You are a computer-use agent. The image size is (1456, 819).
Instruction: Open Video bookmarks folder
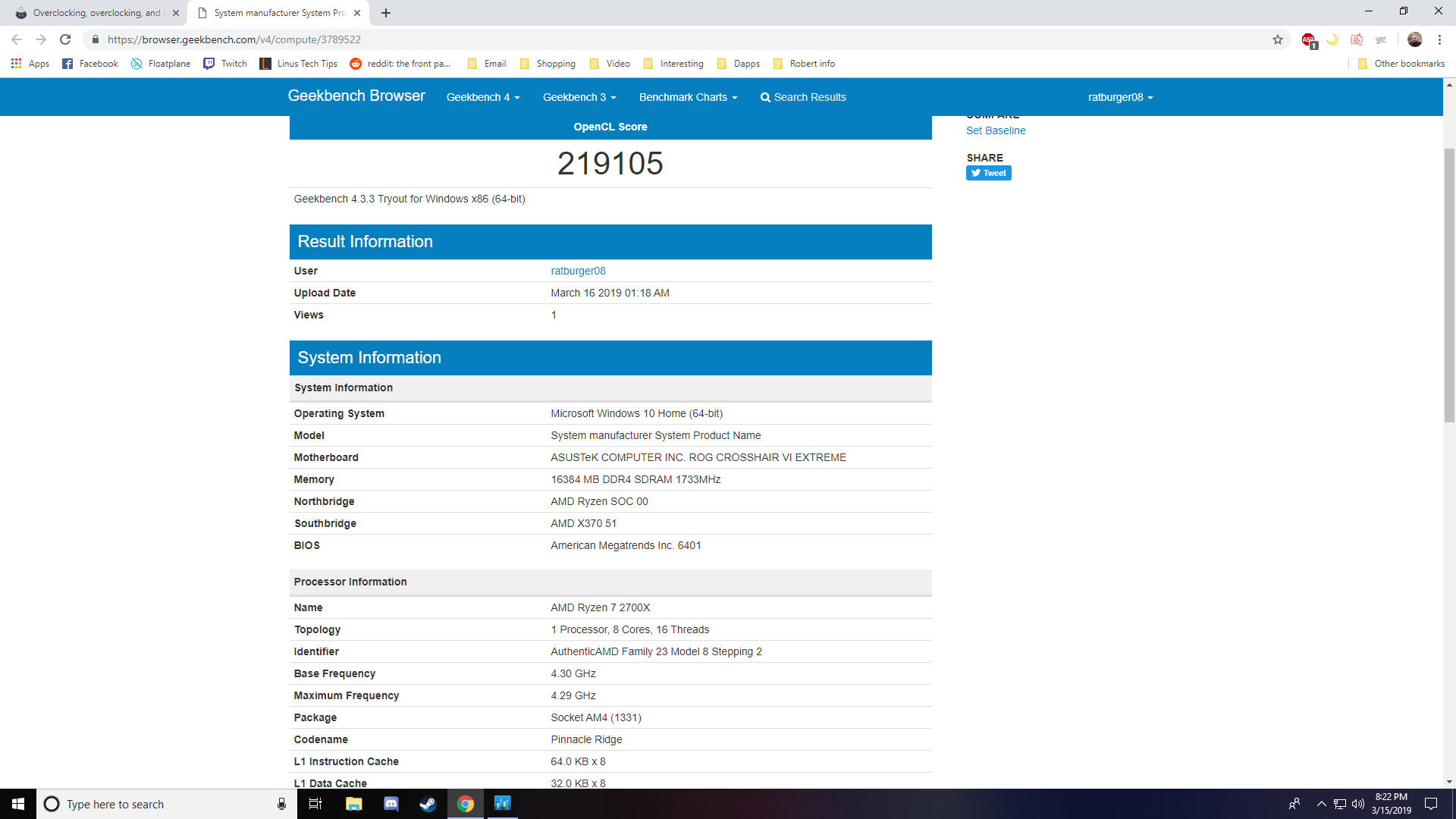pyautogui.click(x=610, y=64)
